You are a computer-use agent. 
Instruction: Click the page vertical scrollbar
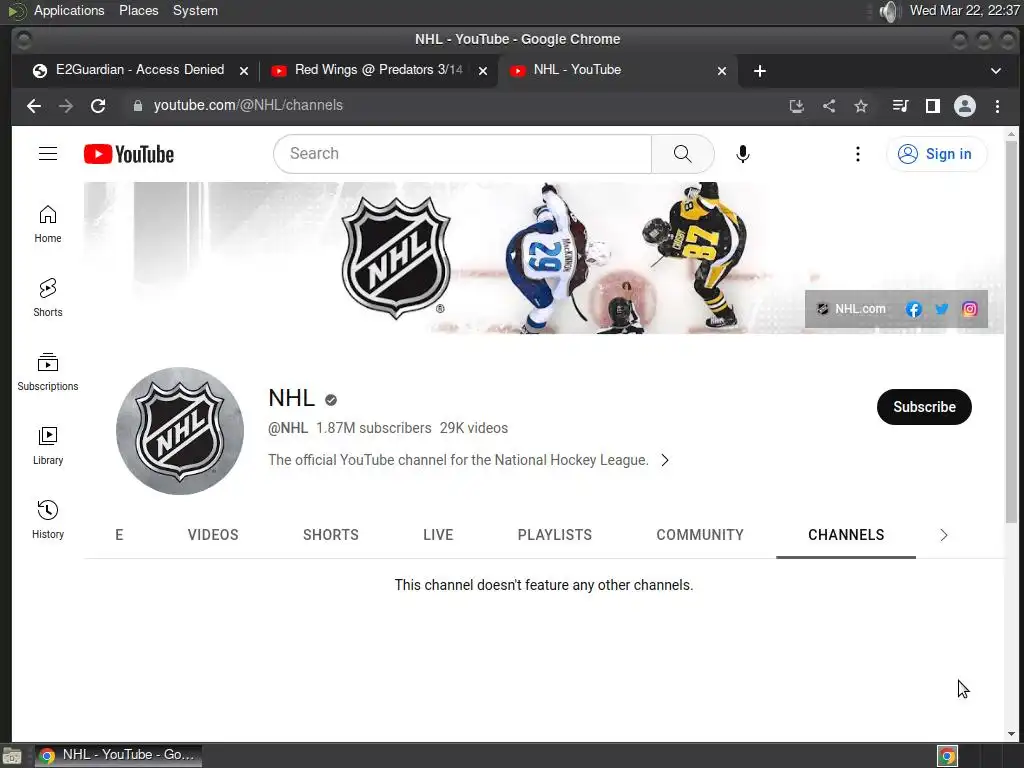click(1012, 331)
